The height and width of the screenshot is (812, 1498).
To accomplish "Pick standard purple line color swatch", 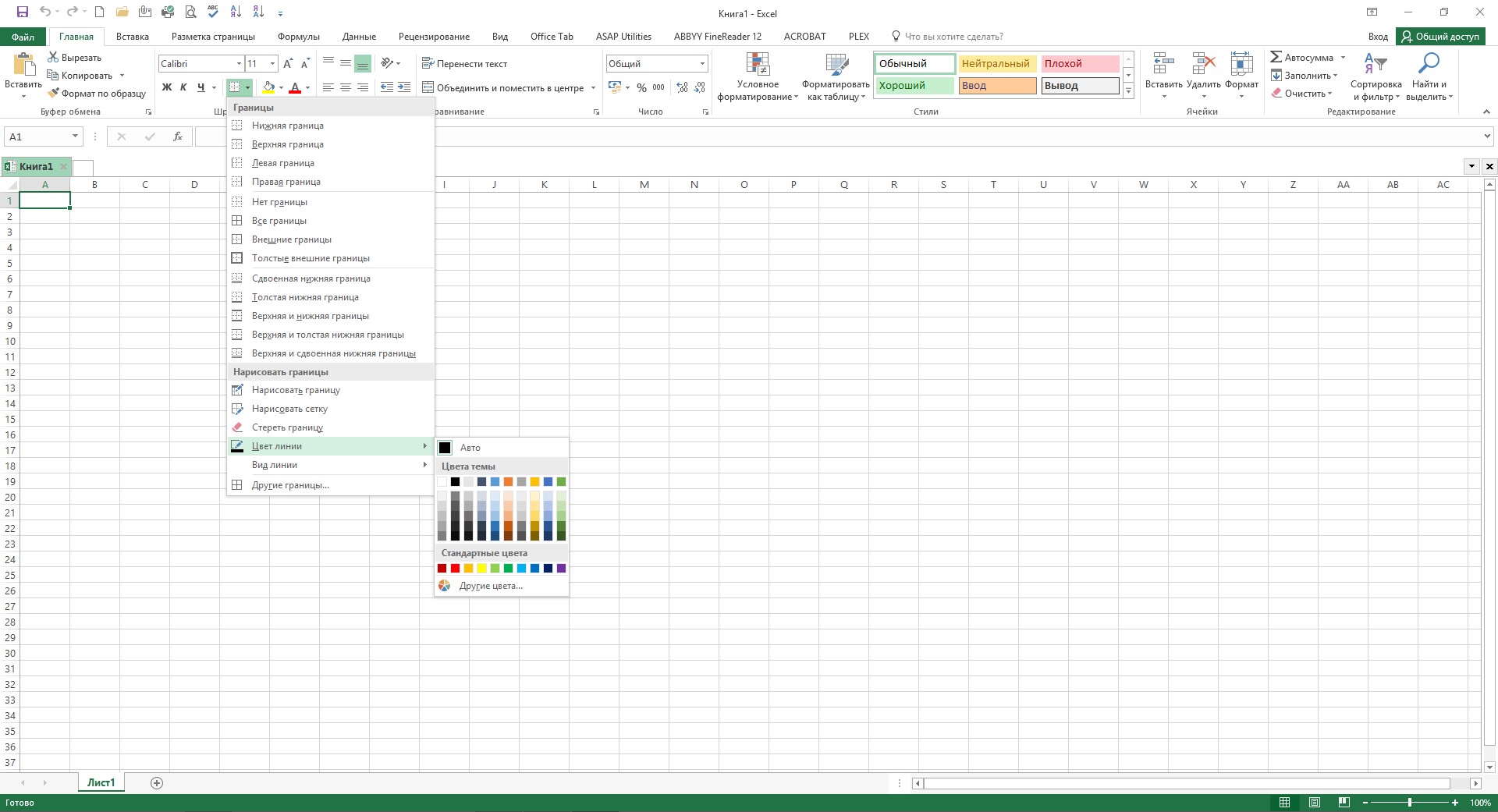I will (561, 569).
